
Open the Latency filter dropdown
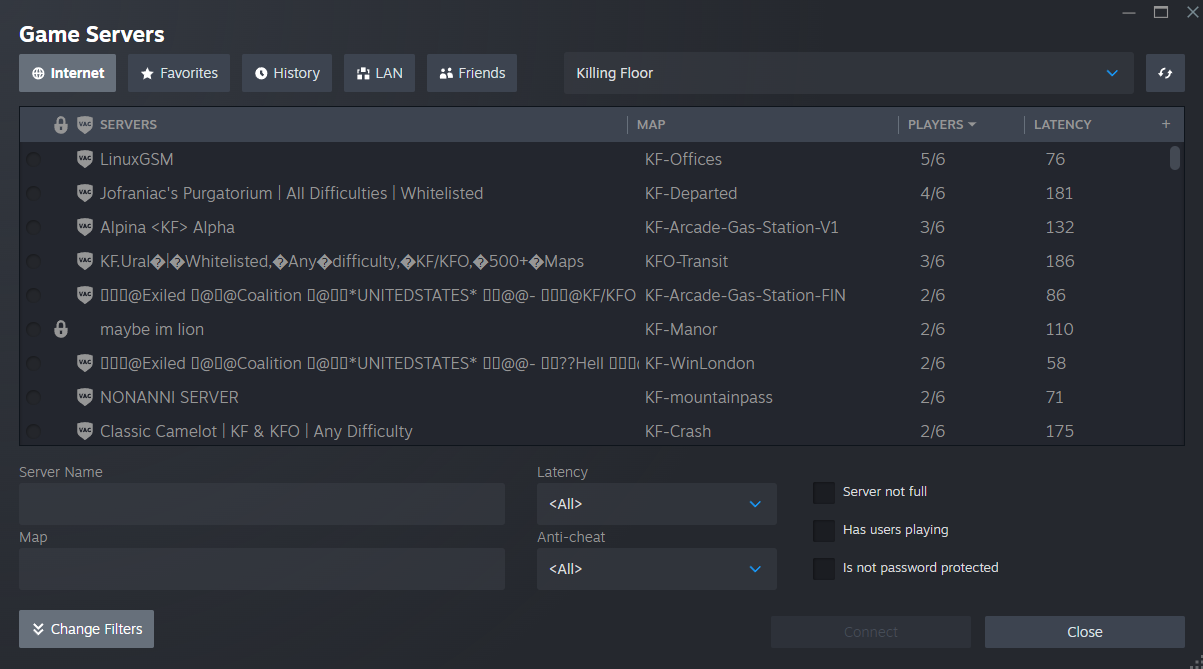[657, 504]
